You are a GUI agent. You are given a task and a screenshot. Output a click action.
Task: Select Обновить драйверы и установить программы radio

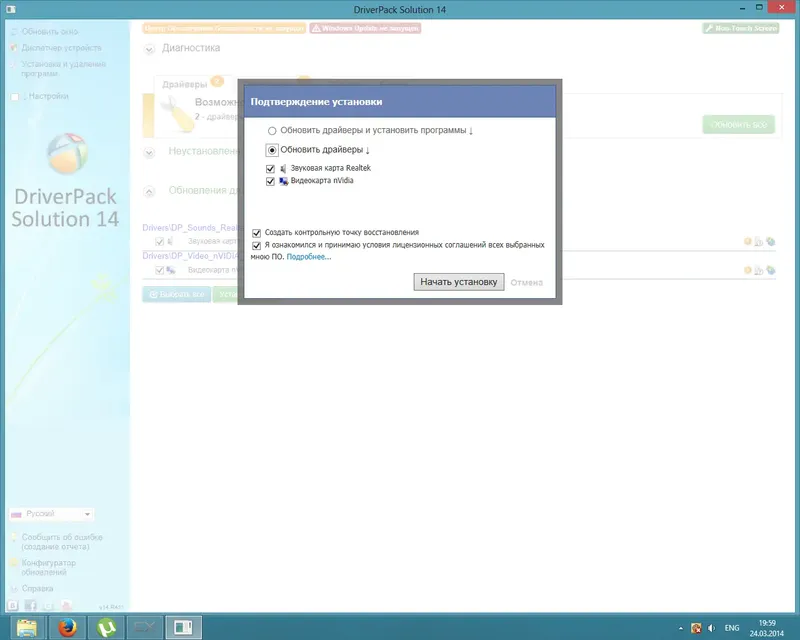pos(272,131)
